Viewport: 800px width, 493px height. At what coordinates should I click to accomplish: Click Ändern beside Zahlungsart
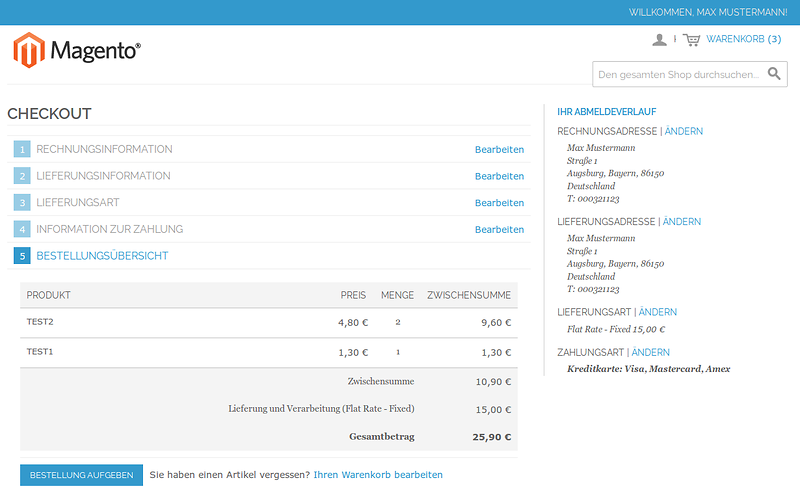[650, 352]
